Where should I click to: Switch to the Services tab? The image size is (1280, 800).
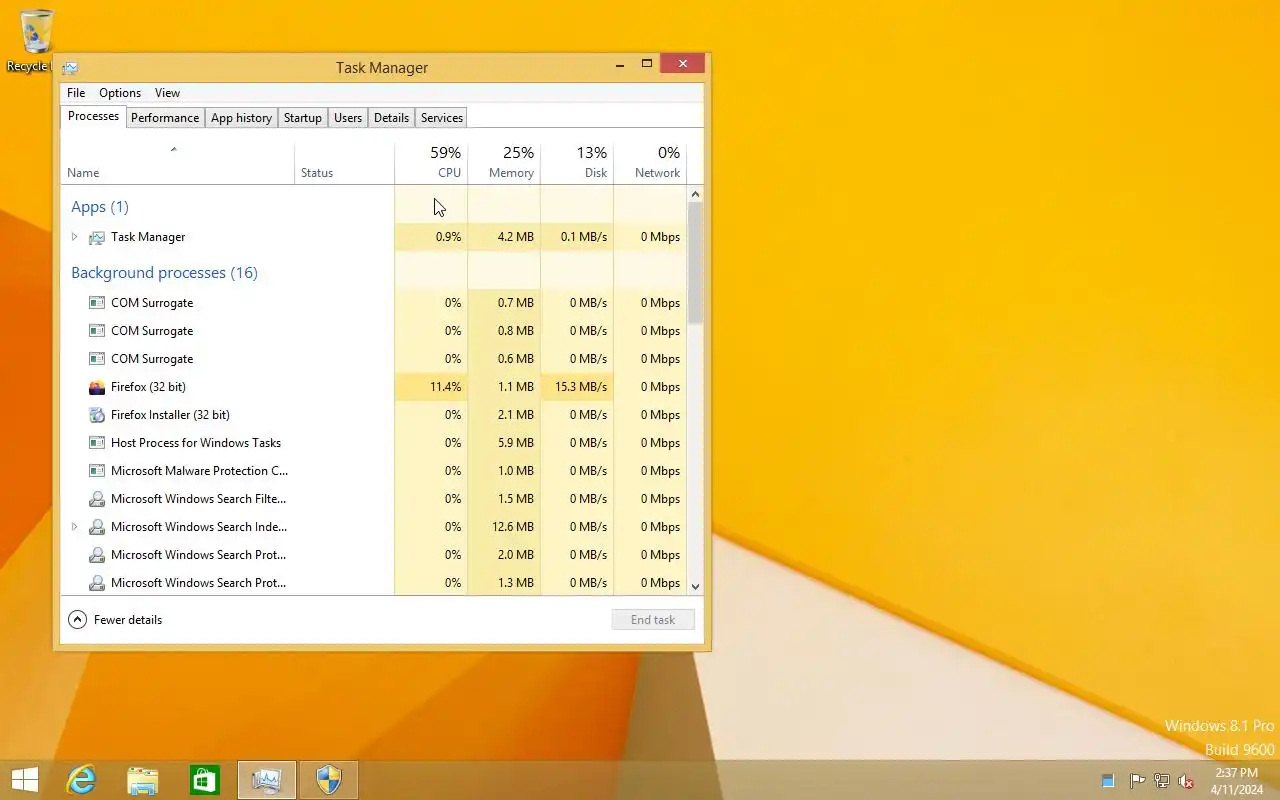tap(442, 118)
